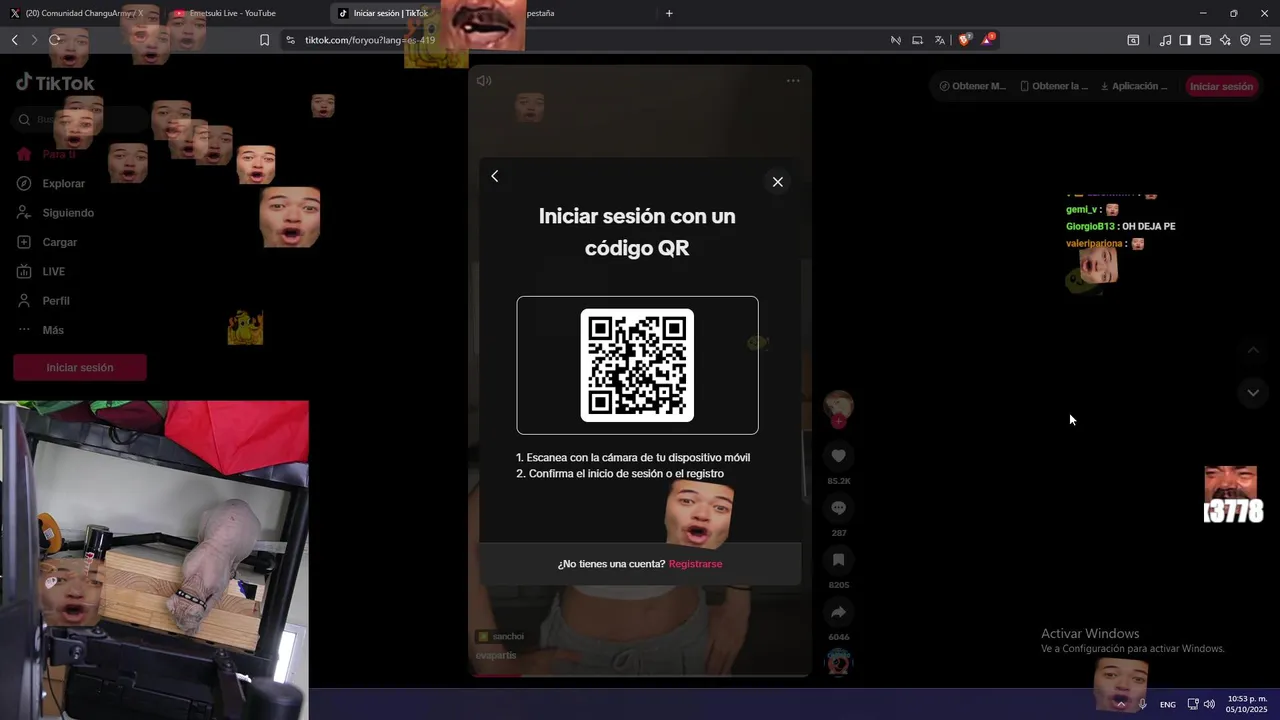Screen dimensions: 1280x720
Task: Go back in the login dialog
Action: [x=495, y=176]
